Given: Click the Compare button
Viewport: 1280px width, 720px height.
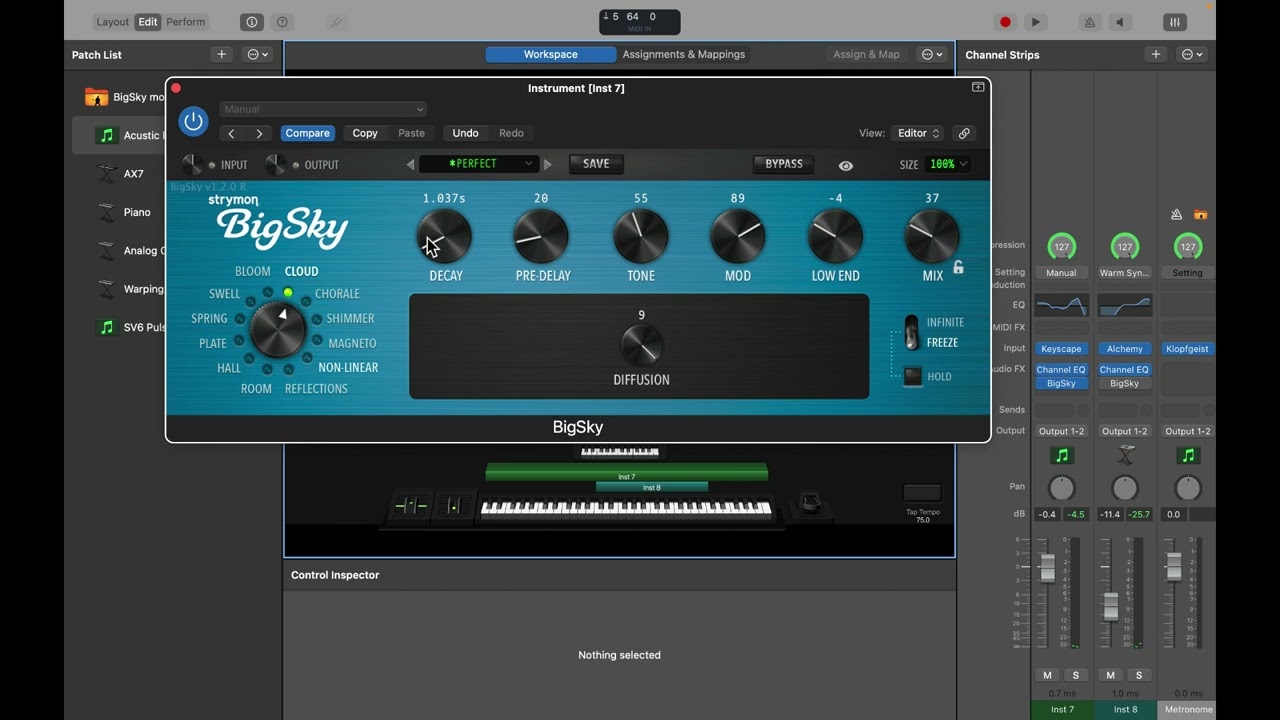Looking at the screenshot, I should point(307,133).
